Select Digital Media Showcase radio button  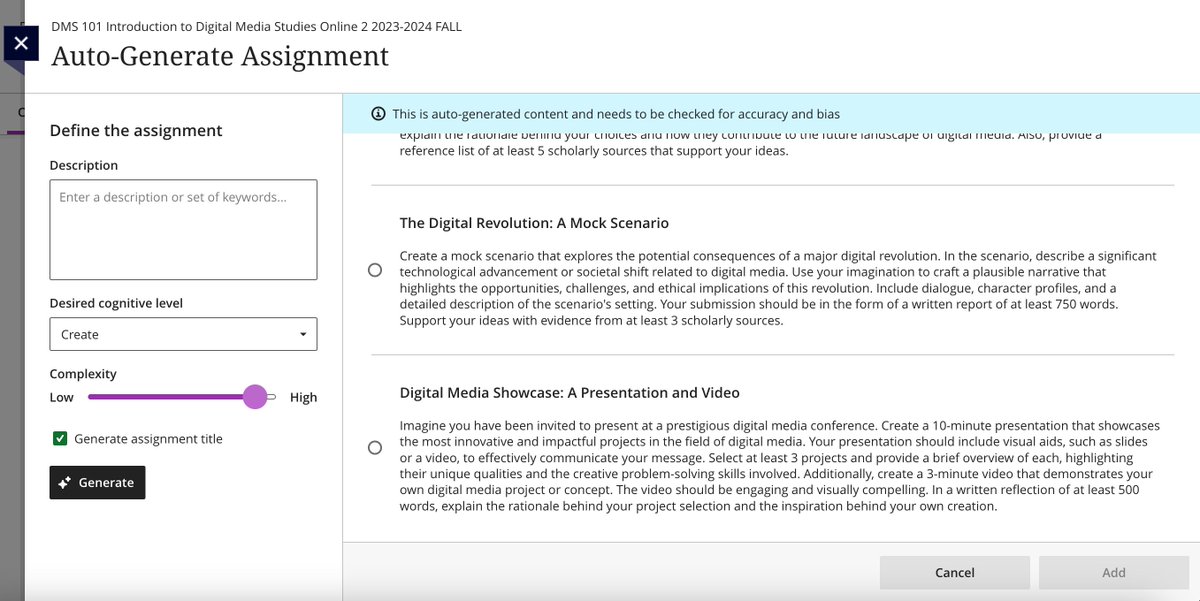pyautogui.click(x=375, y=447)
